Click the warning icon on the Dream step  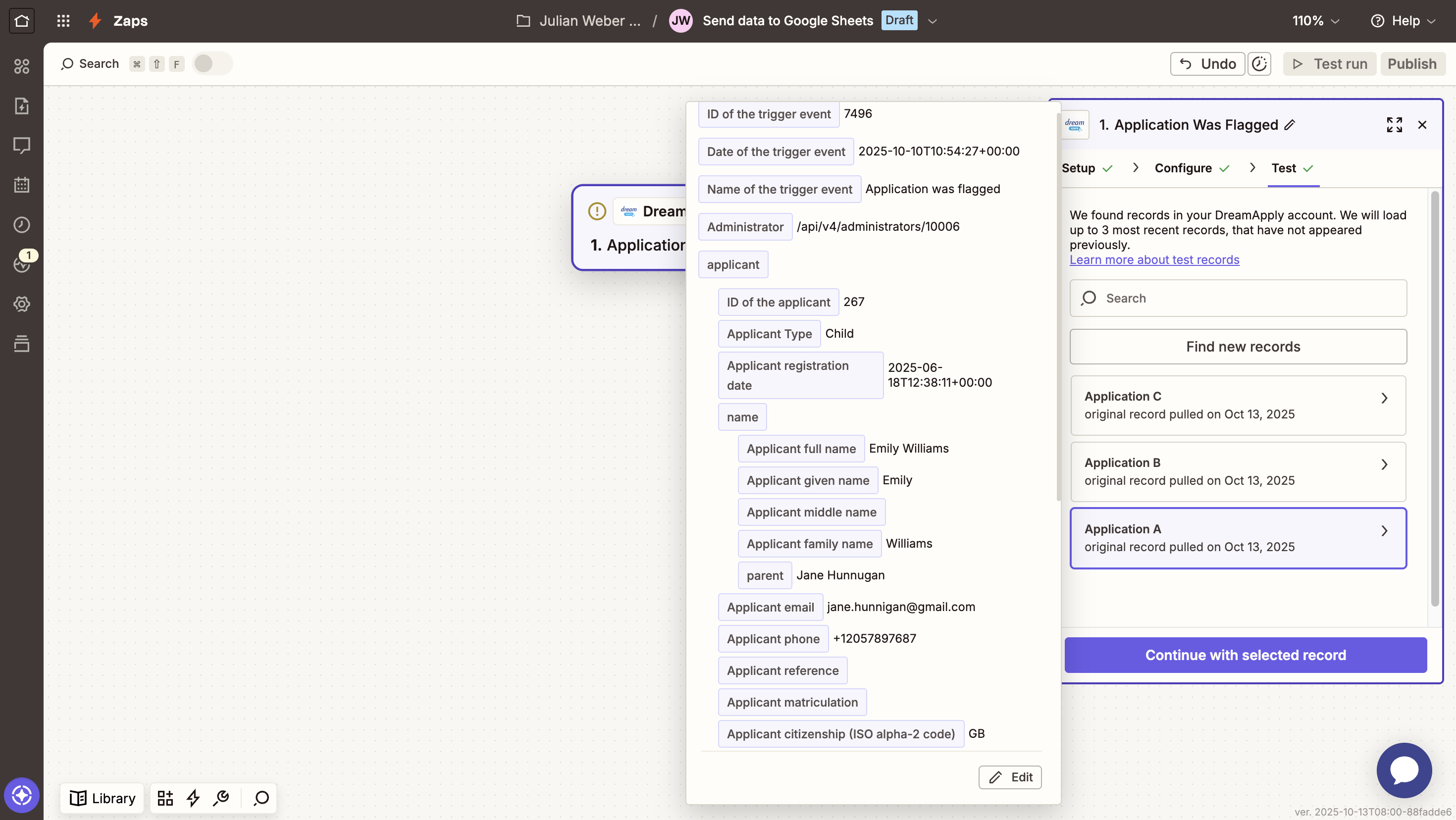[x=597, y=211]
